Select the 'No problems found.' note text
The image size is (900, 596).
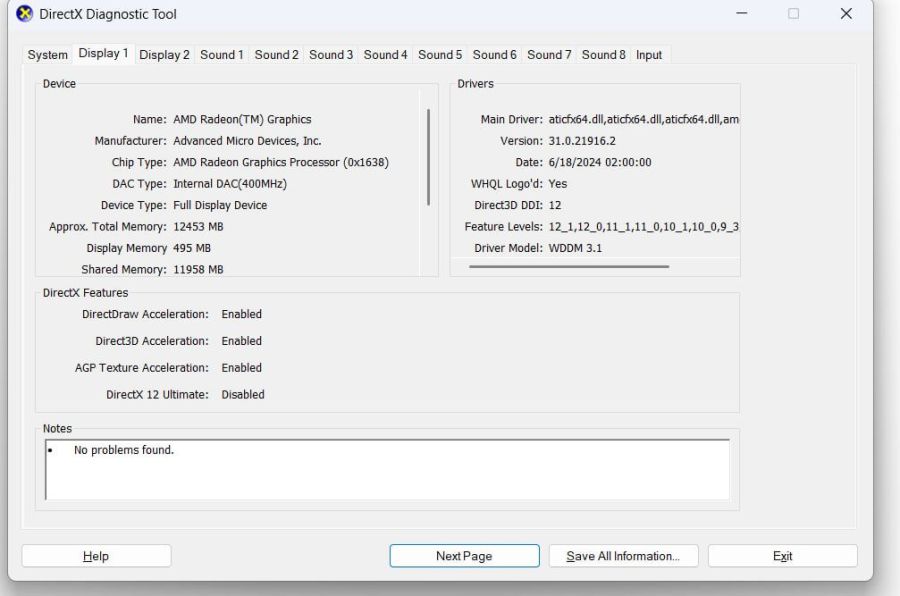pos(124,450)
